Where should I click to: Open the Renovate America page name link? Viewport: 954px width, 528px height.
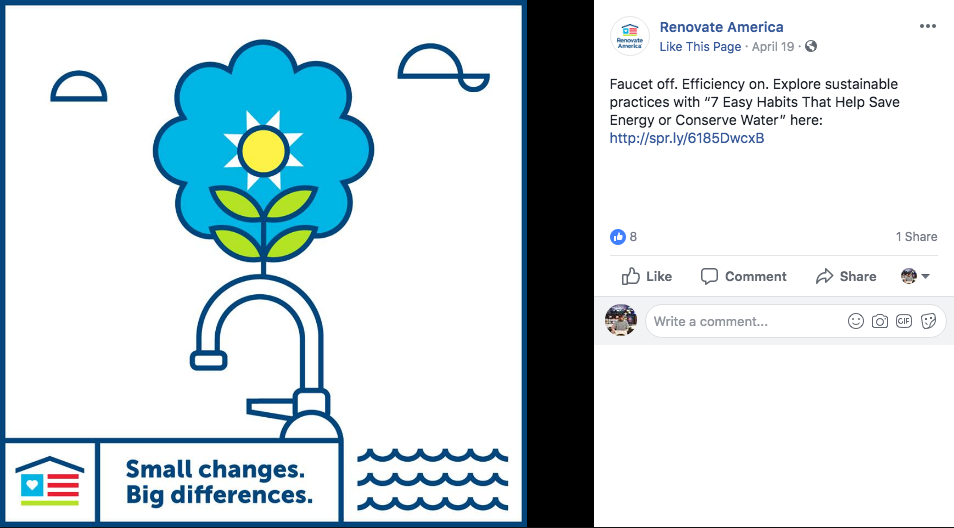tap(721, 27)
